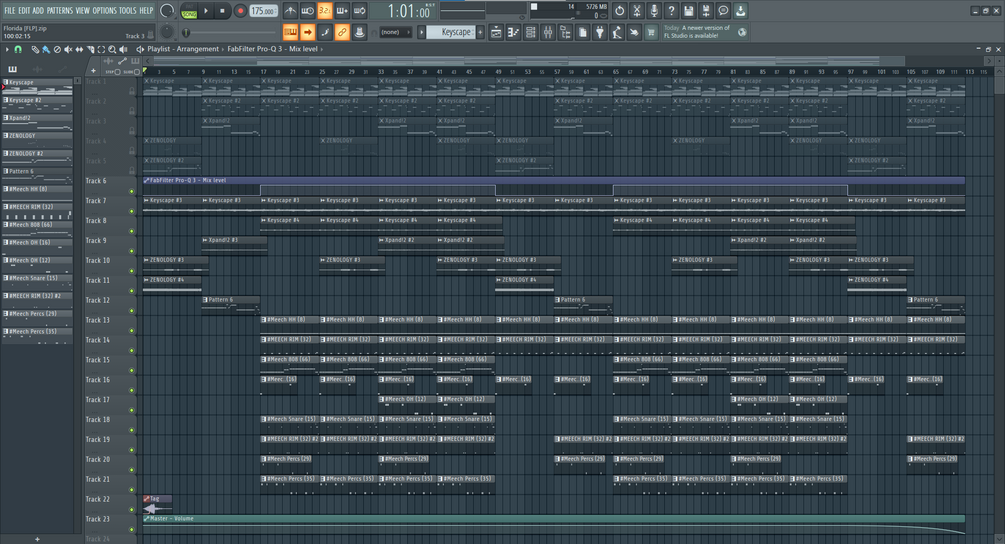
Task: Save project with the floppy disk icon
Action: point(688,11)
